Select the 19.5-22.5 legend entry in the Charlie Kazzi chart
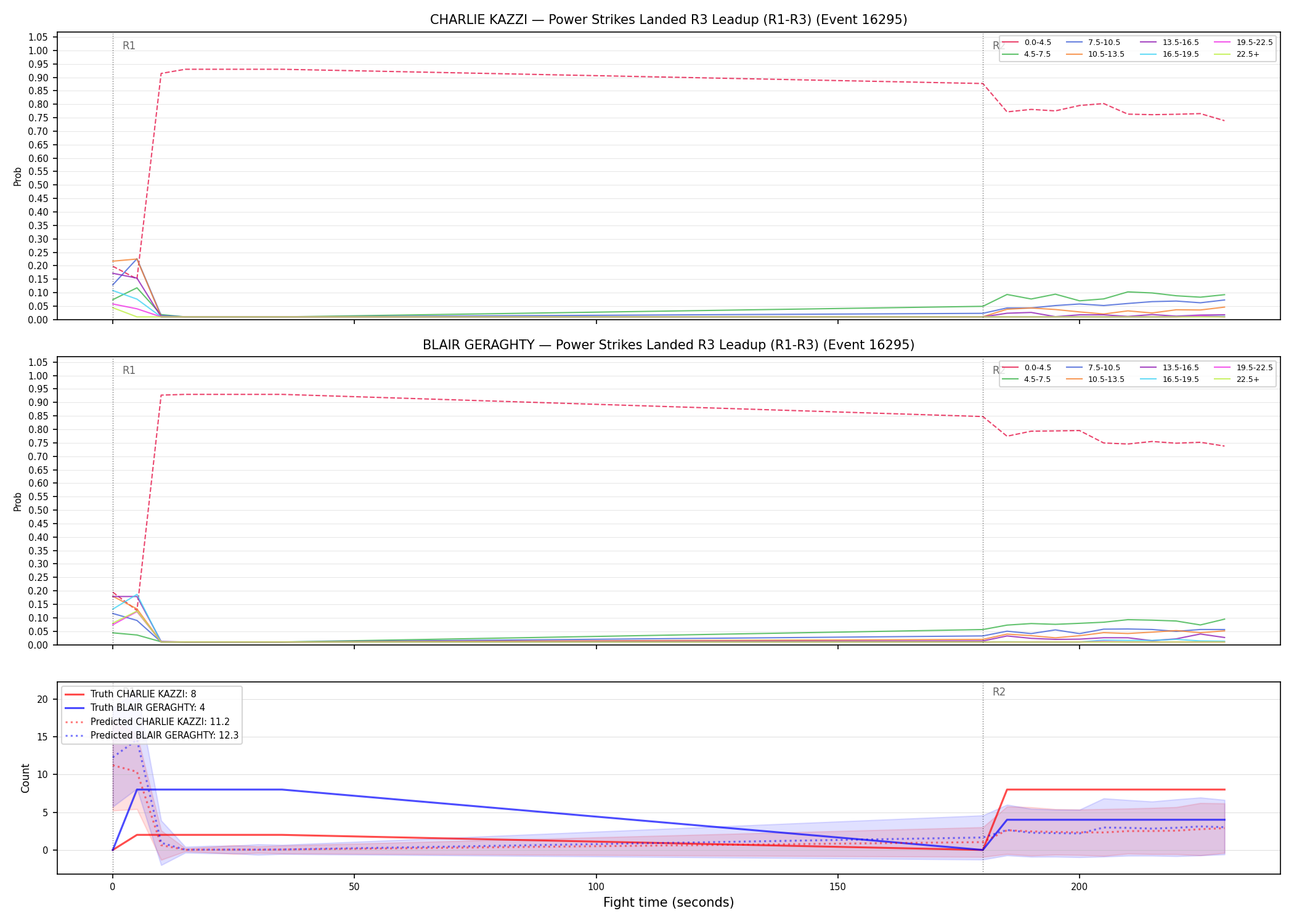Image resolution: width=1294 pixels, height=924 pixels. 1244,43
